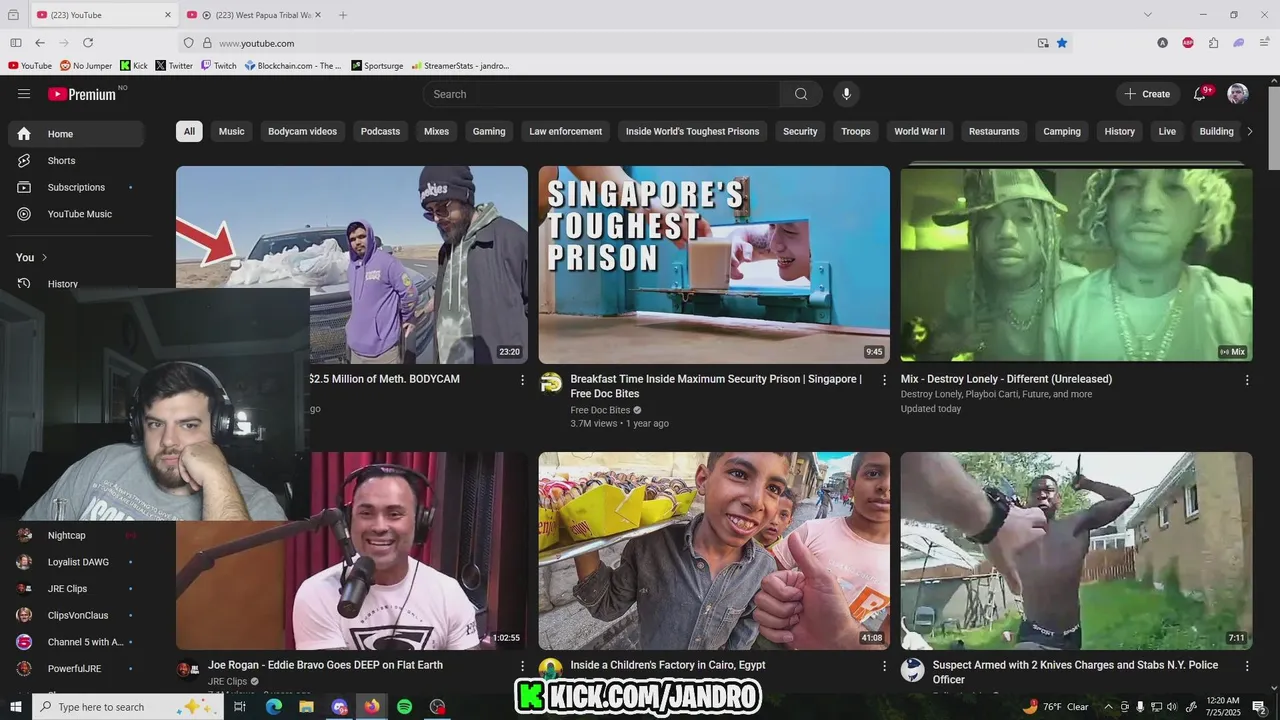Open the YouTube guide hamburger menu
Viewport: 1280px width, 720px height.
tap(24, 94)
